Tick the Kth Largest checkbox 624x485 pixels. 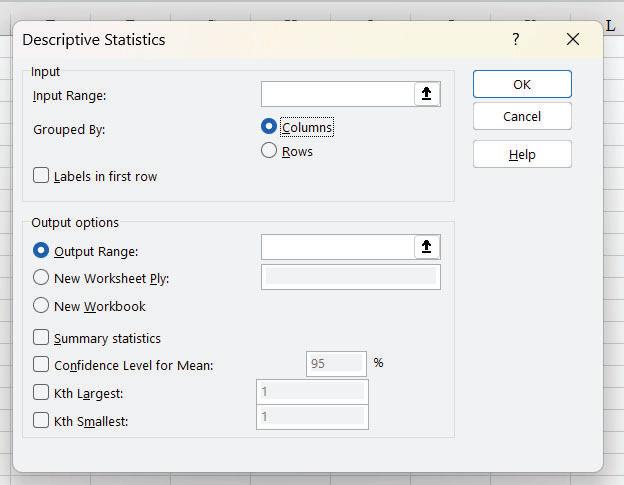[41, 393]
